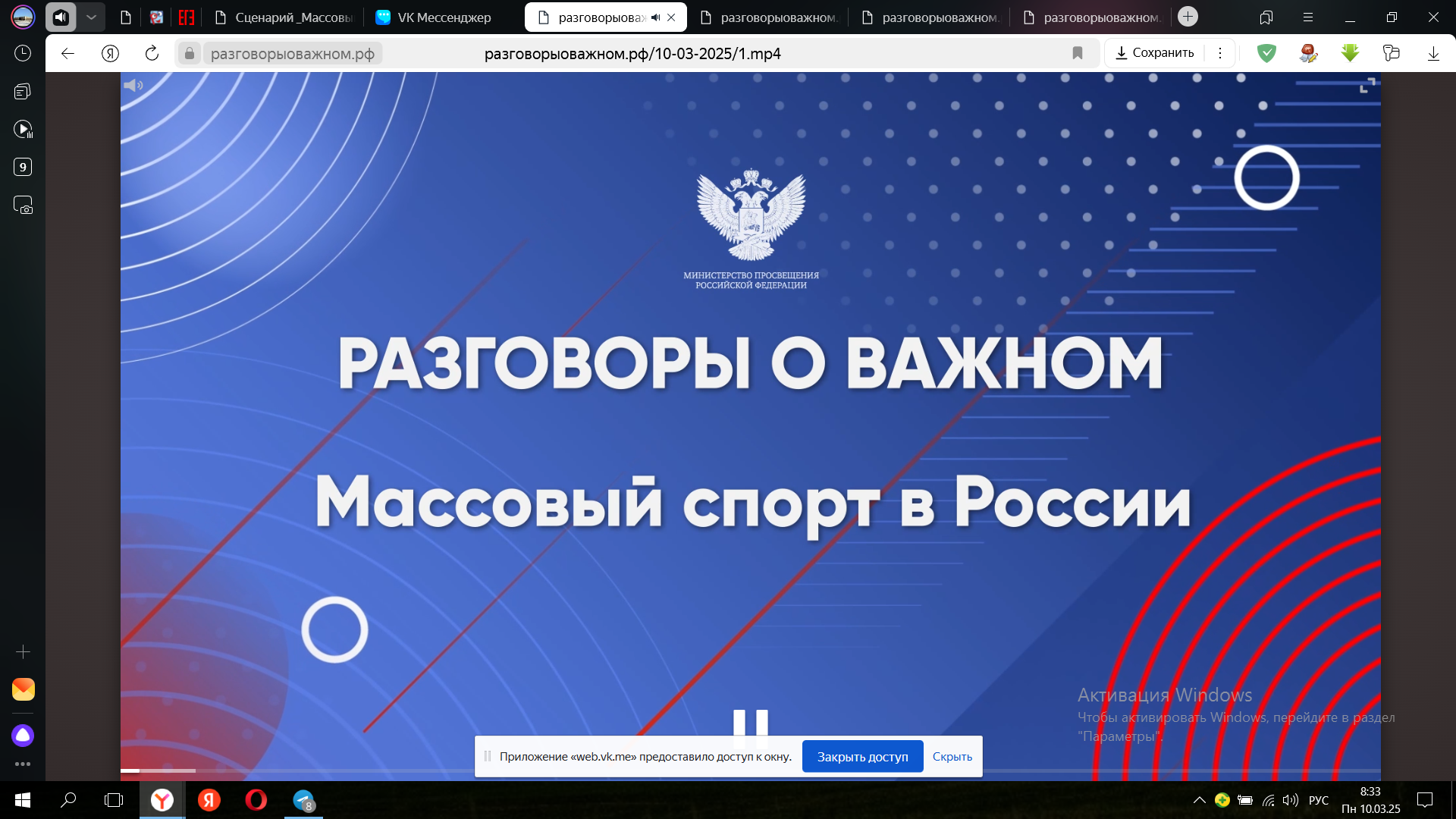Expand the chevron next to sound button
This screenshot has height=819, width=1456.
pyautogui.click(x=91, y=17)
